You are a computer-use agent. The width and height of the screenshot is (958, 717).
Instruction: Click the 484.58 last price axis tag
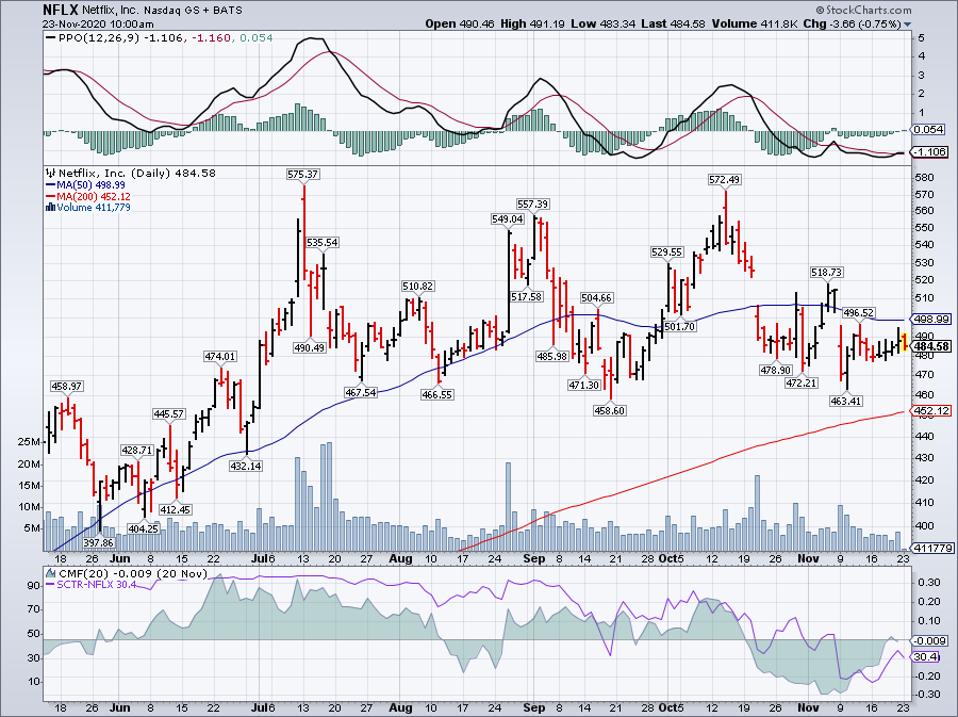932,347
